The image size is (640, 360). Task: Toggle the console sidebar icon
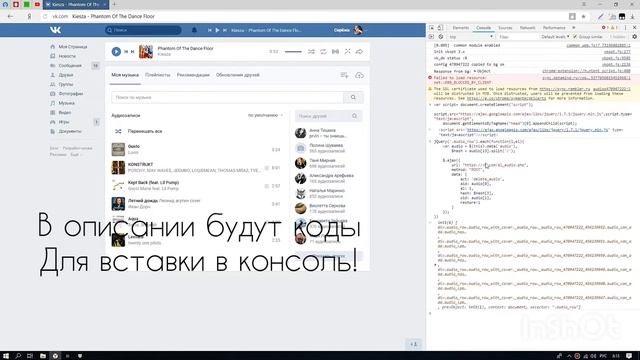click(431, 37)
